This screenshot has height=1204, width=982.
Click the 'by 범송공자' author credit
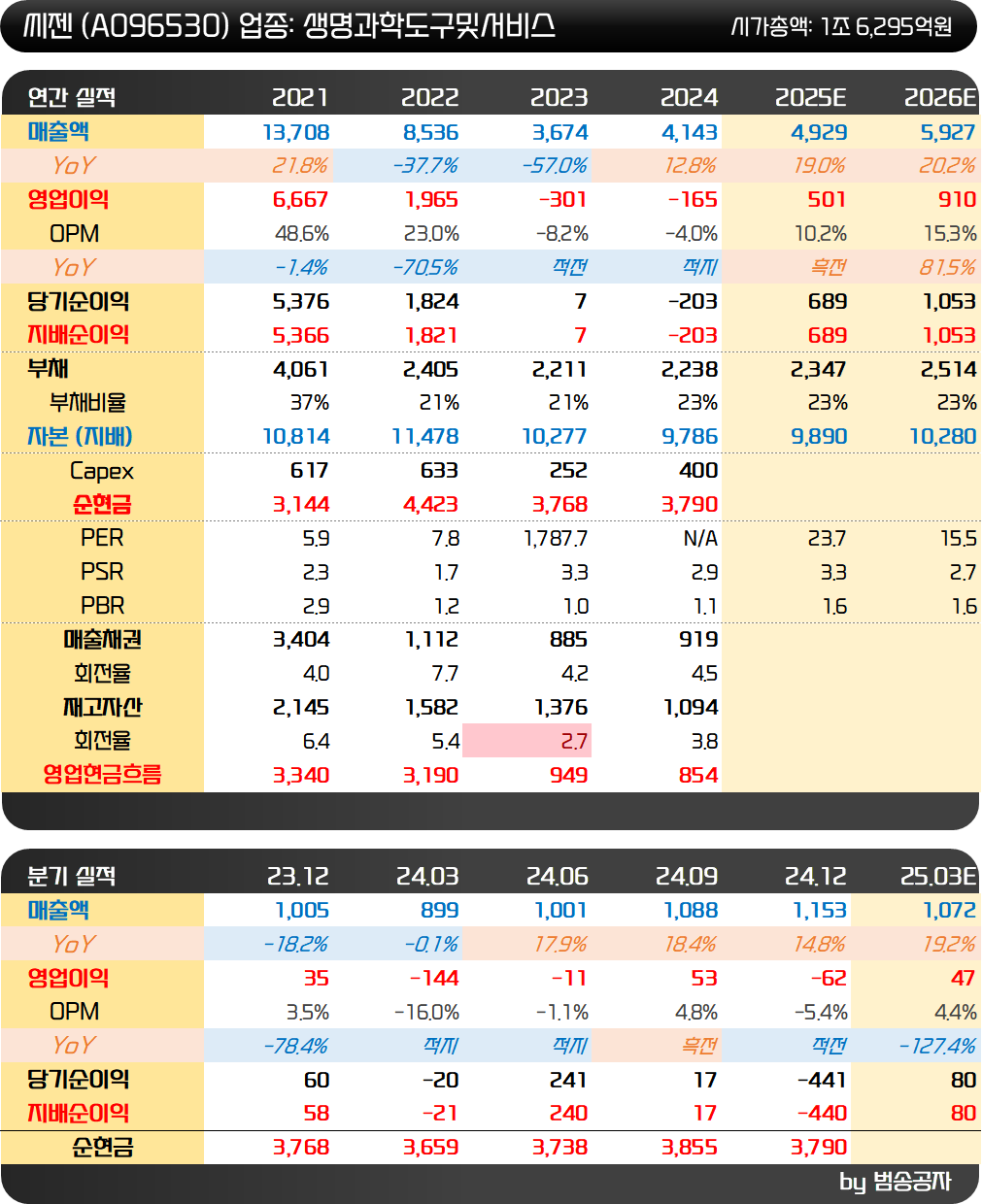coord(896,1182)
